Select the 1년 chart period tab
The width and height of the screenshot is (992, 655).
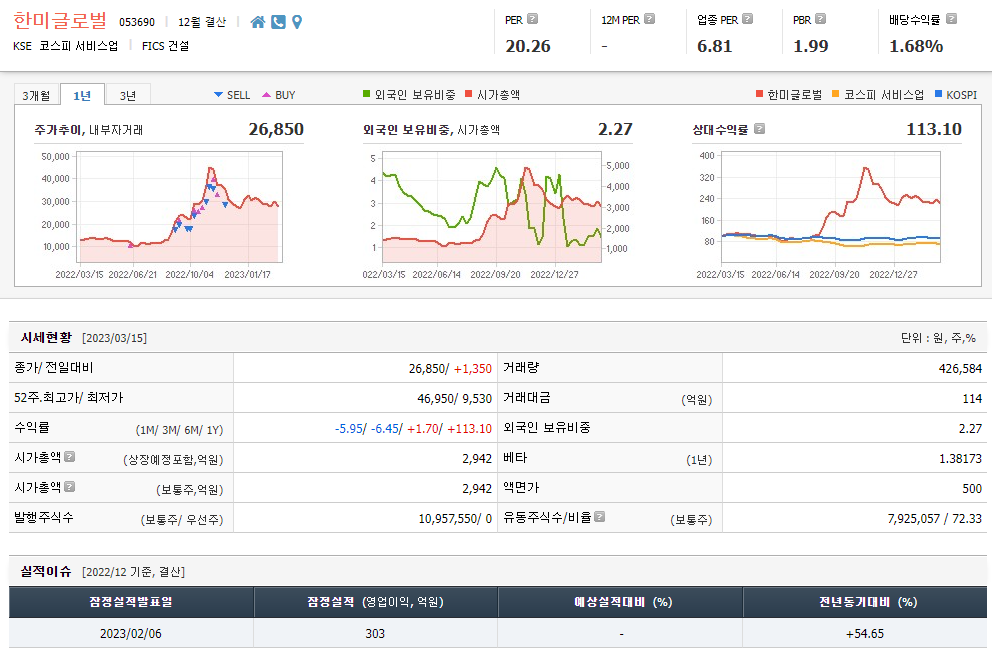coord(82,96)
